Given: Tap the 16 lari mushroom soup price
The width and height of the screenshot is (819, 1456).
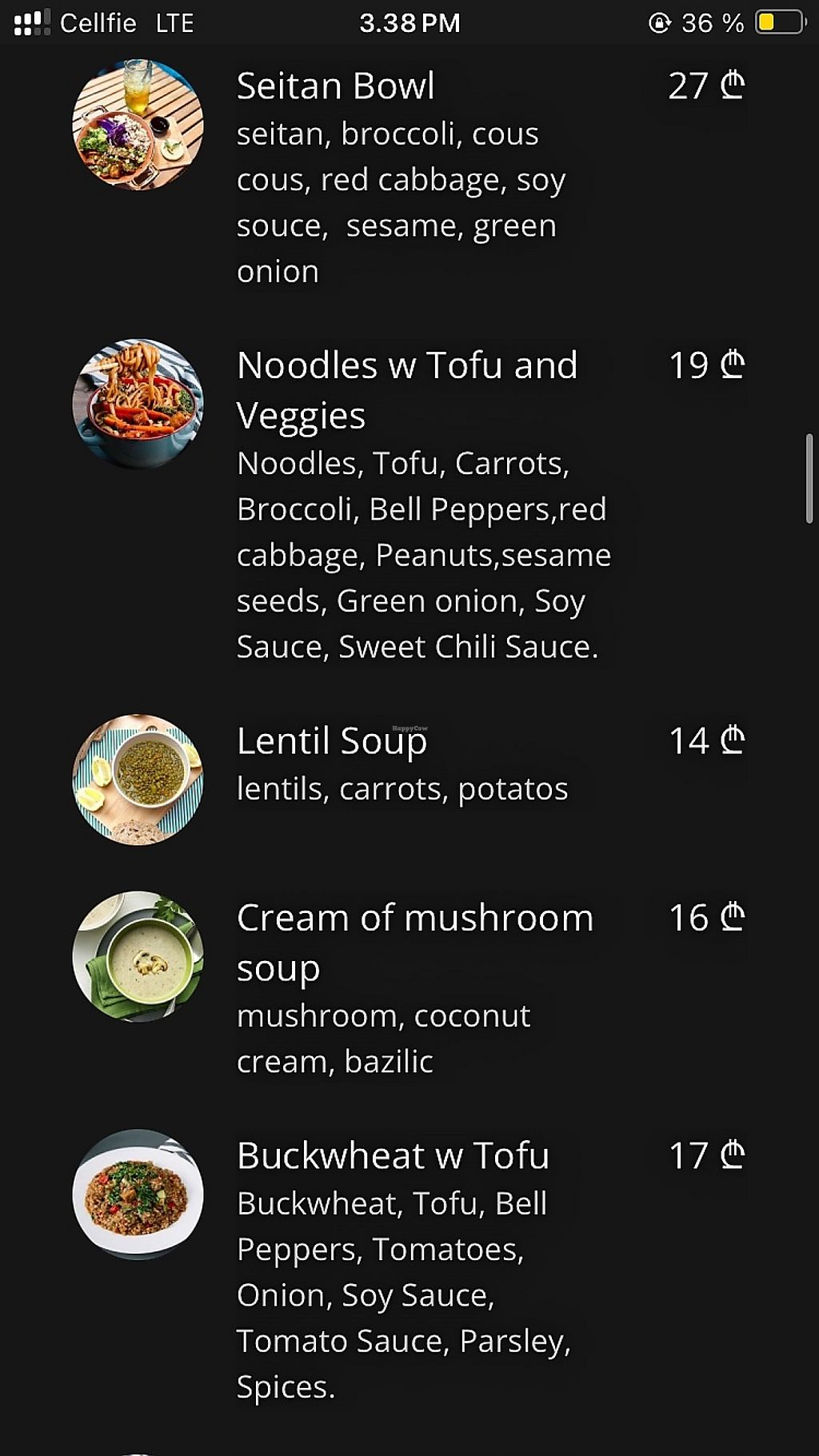Looking at the screenshot, I should click(x=706, y=918).
